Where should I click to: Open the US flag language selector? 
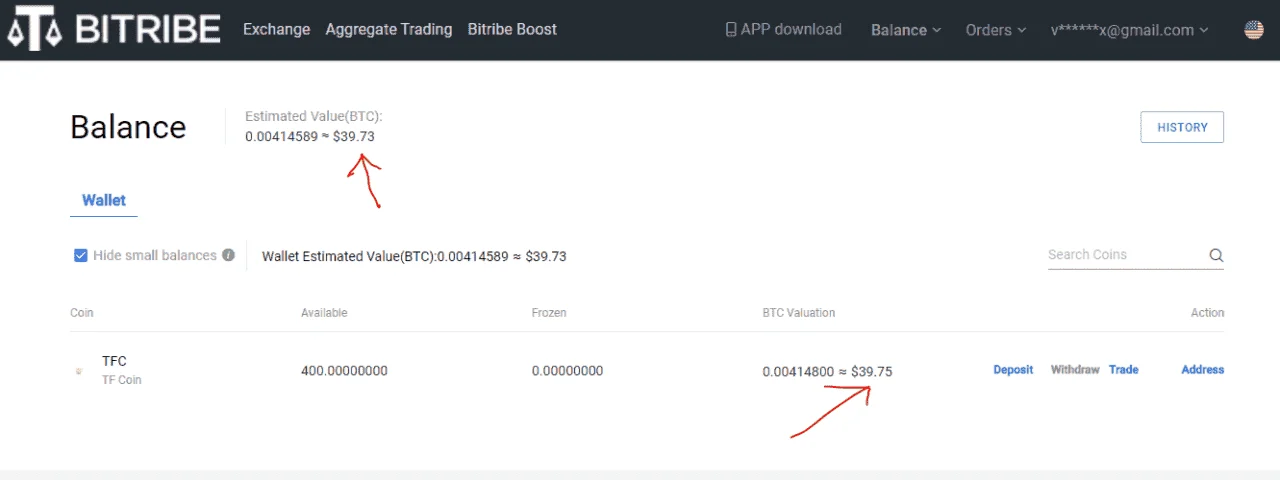(1253, 30)
